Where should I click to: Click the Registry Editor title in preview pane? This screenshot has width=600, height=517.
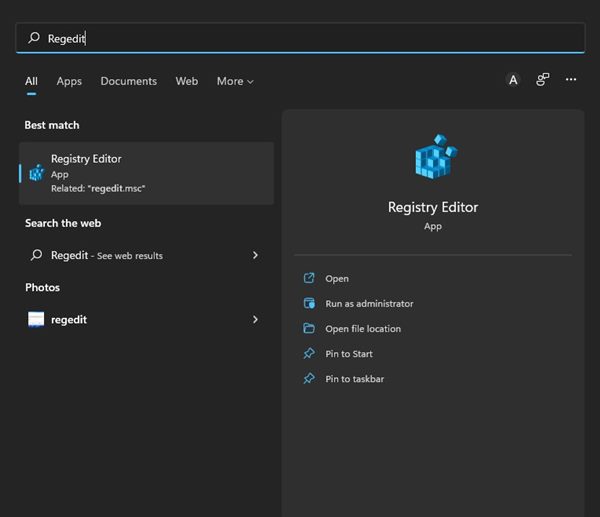tap(433, 207)
